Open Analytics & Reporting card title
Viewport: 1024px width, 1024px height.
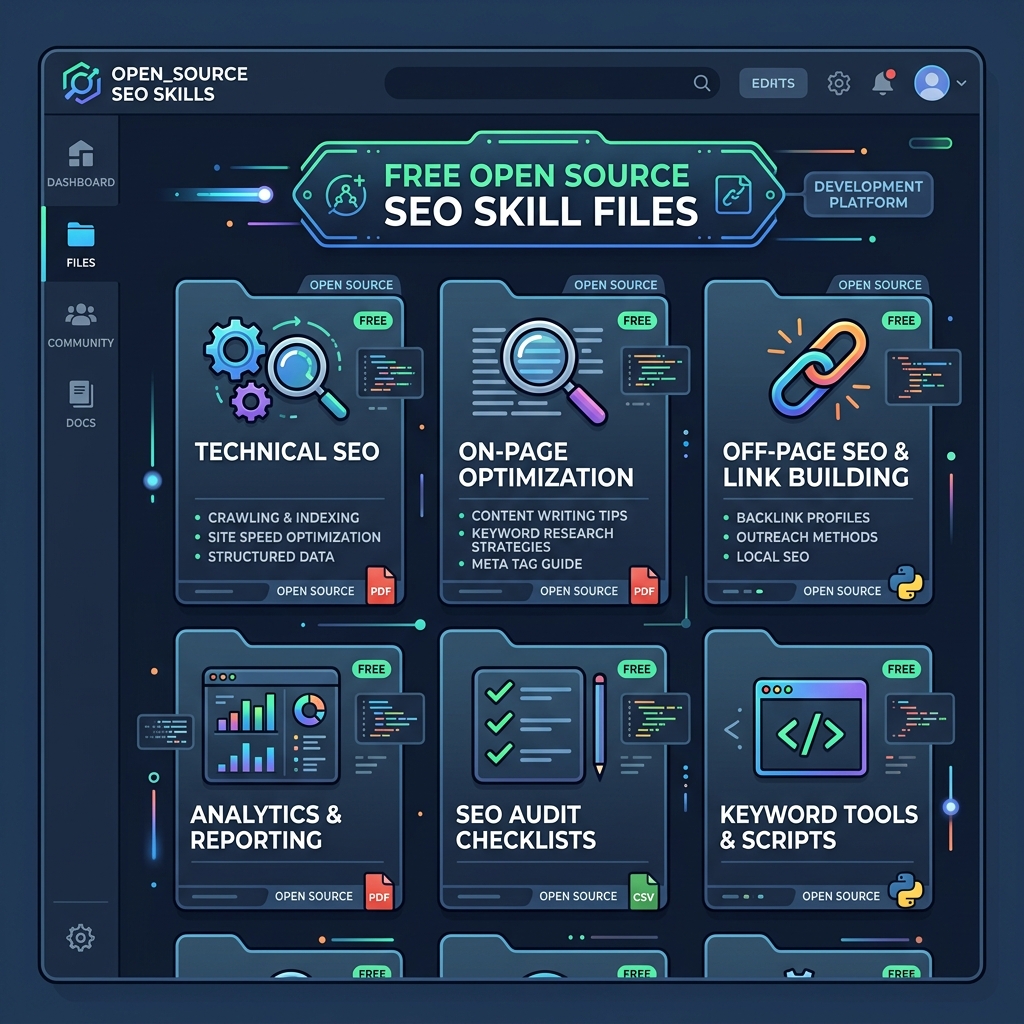pos(265,827)
